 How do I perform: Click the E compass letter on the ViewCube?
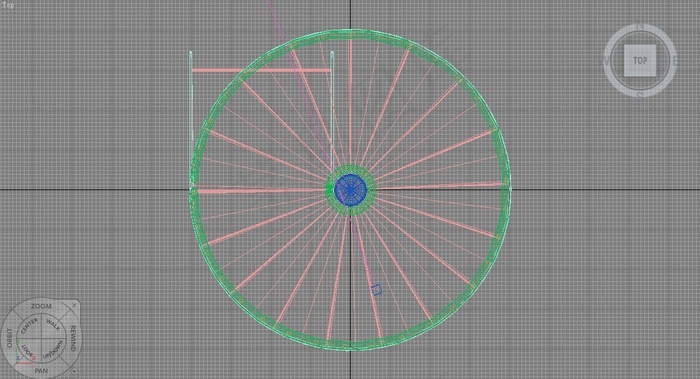click(675, 60)
